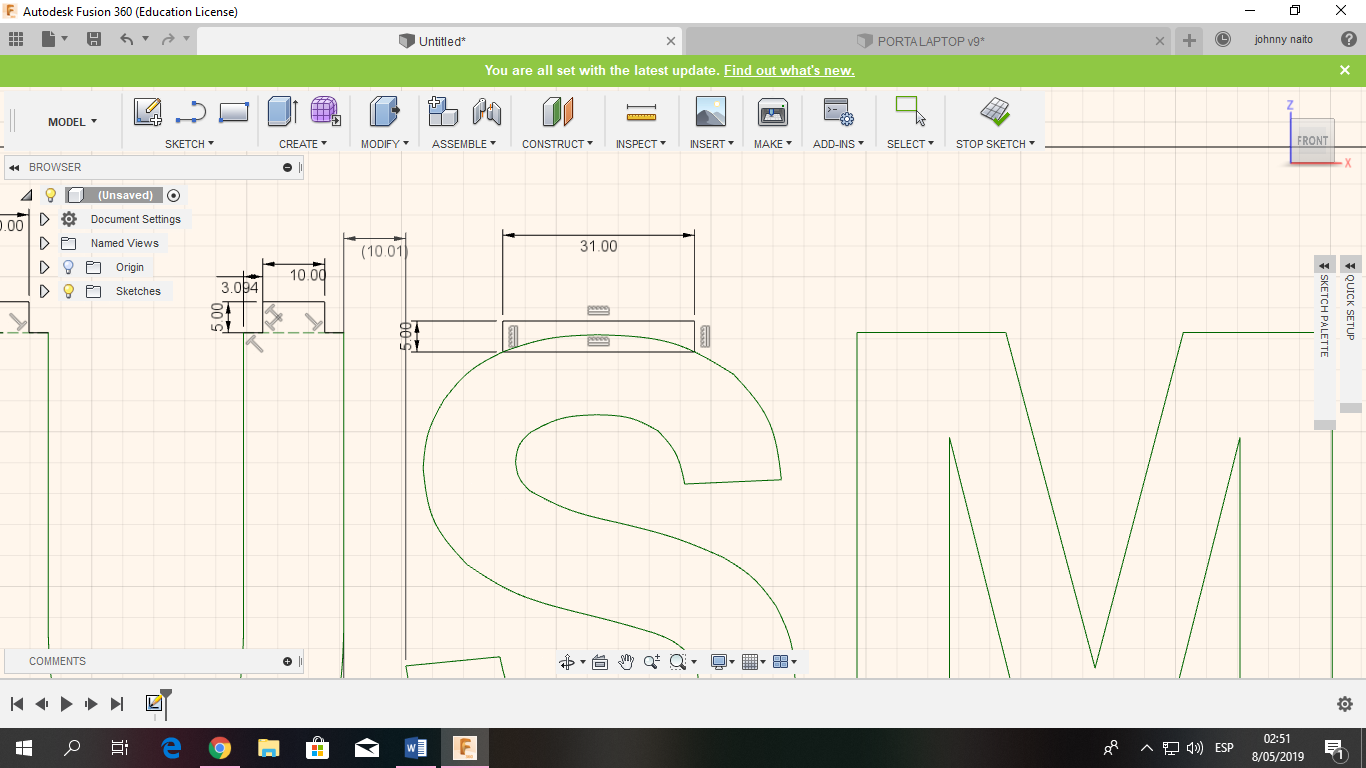This screenshot has width=1366, height=768.
Task: Select the Untitled document tab
Action: pos(441,41)
